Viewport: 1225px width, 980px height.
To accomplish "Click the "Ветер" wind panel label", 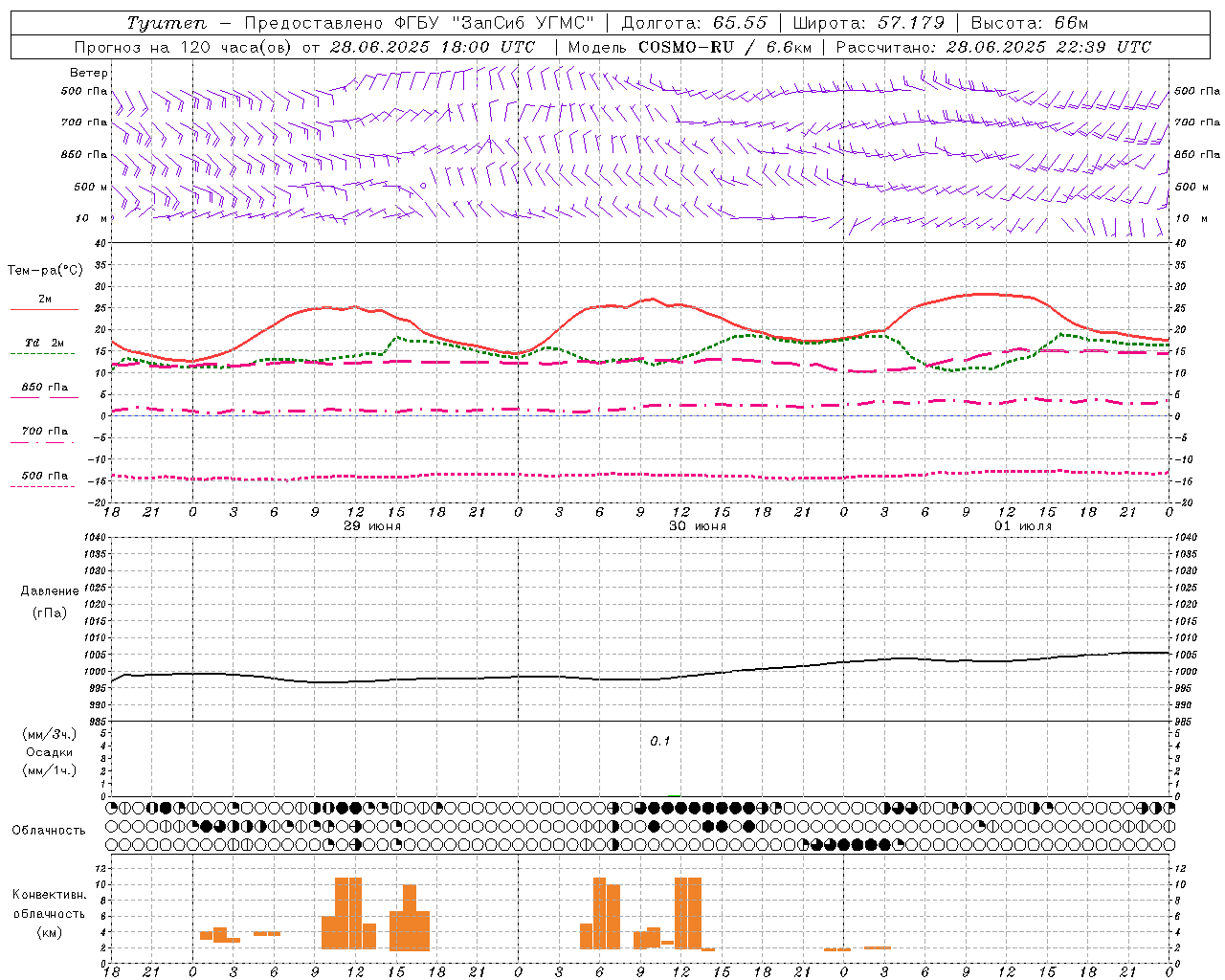I will [x=89, y=73].
